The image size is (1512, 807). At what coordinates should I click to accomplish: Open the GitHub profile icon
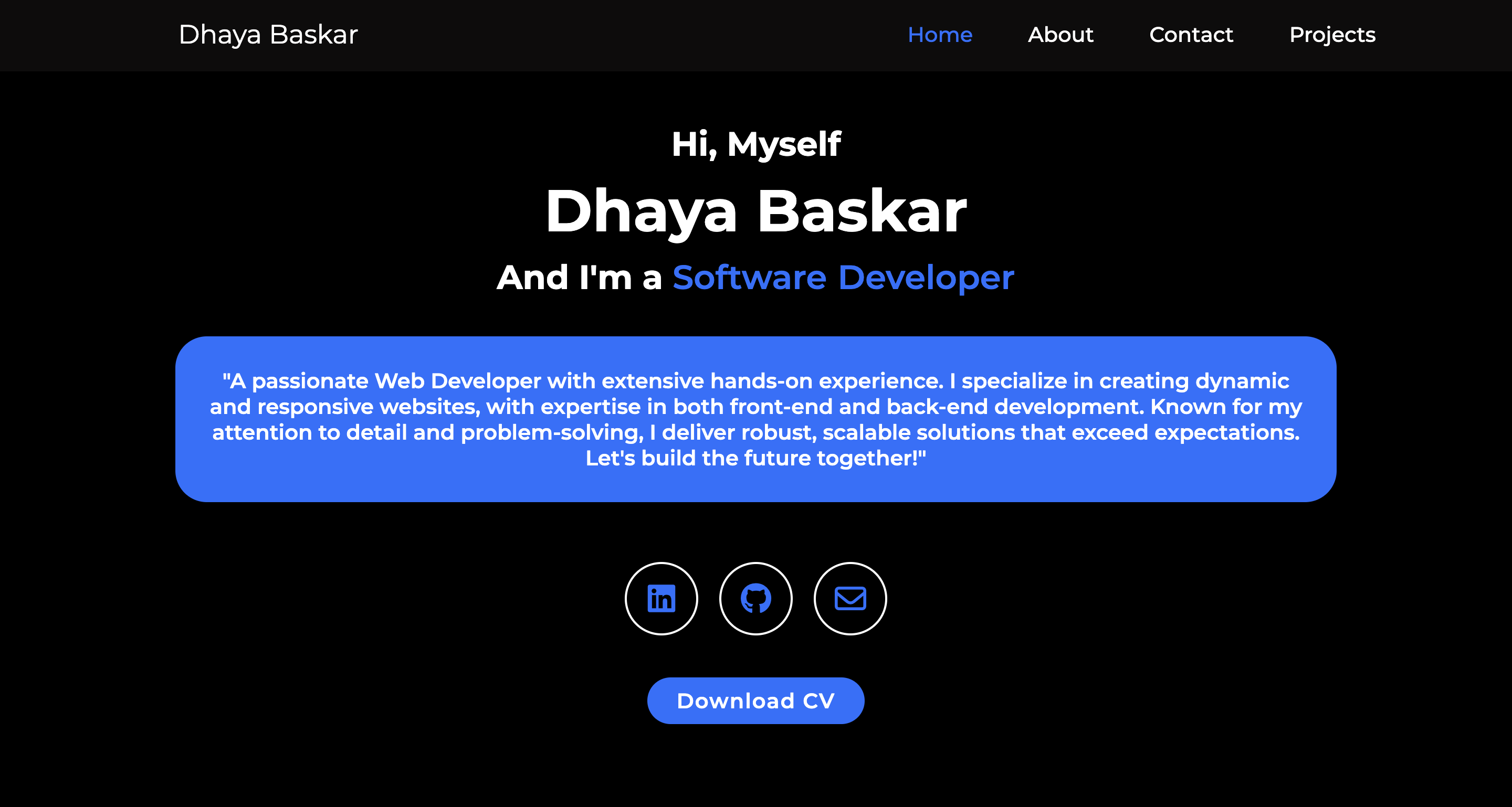pyautogui.click(x=756, y=598)
